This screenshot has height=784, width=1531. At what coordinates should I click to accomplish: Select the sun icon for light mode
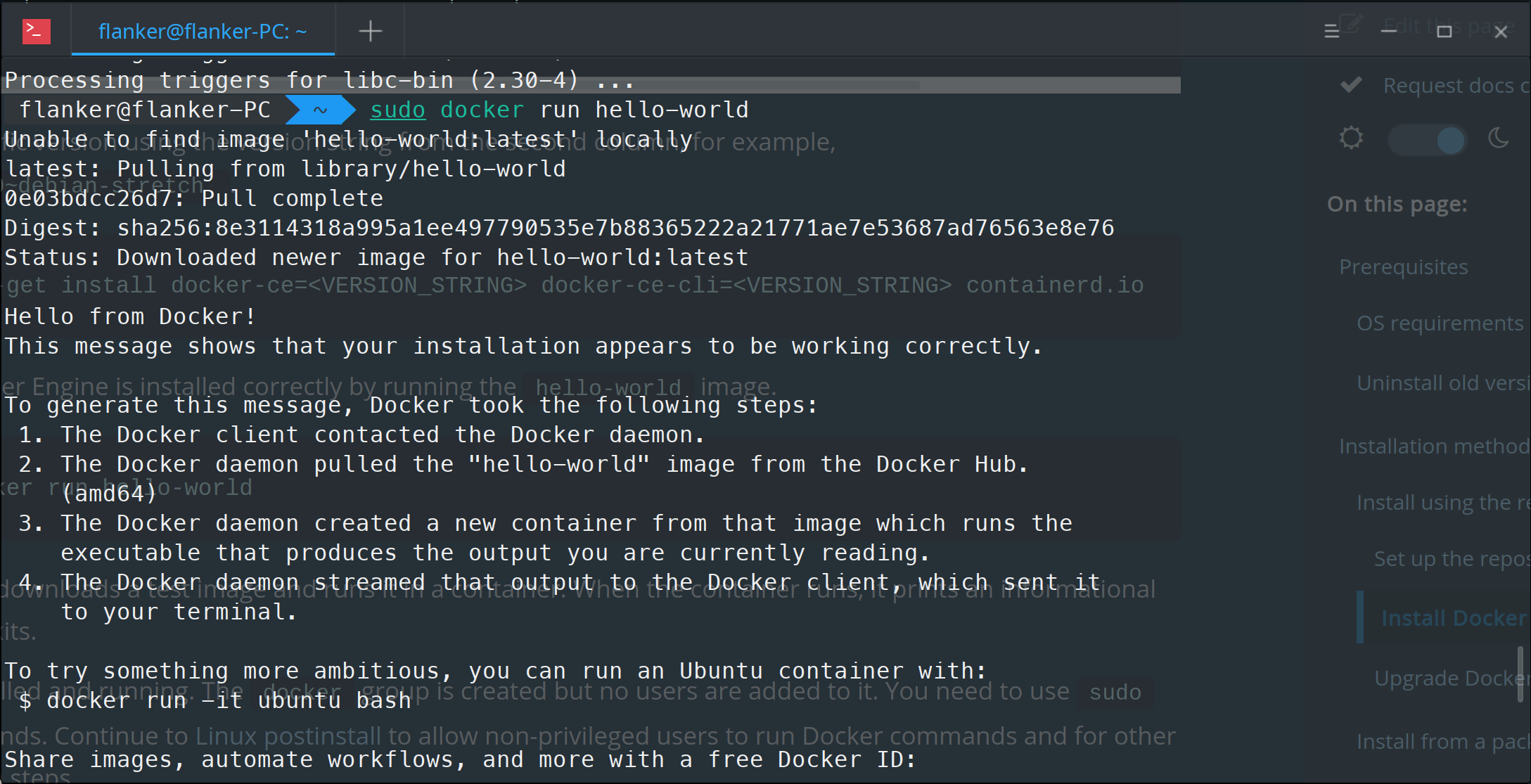tap(1352, 139)
